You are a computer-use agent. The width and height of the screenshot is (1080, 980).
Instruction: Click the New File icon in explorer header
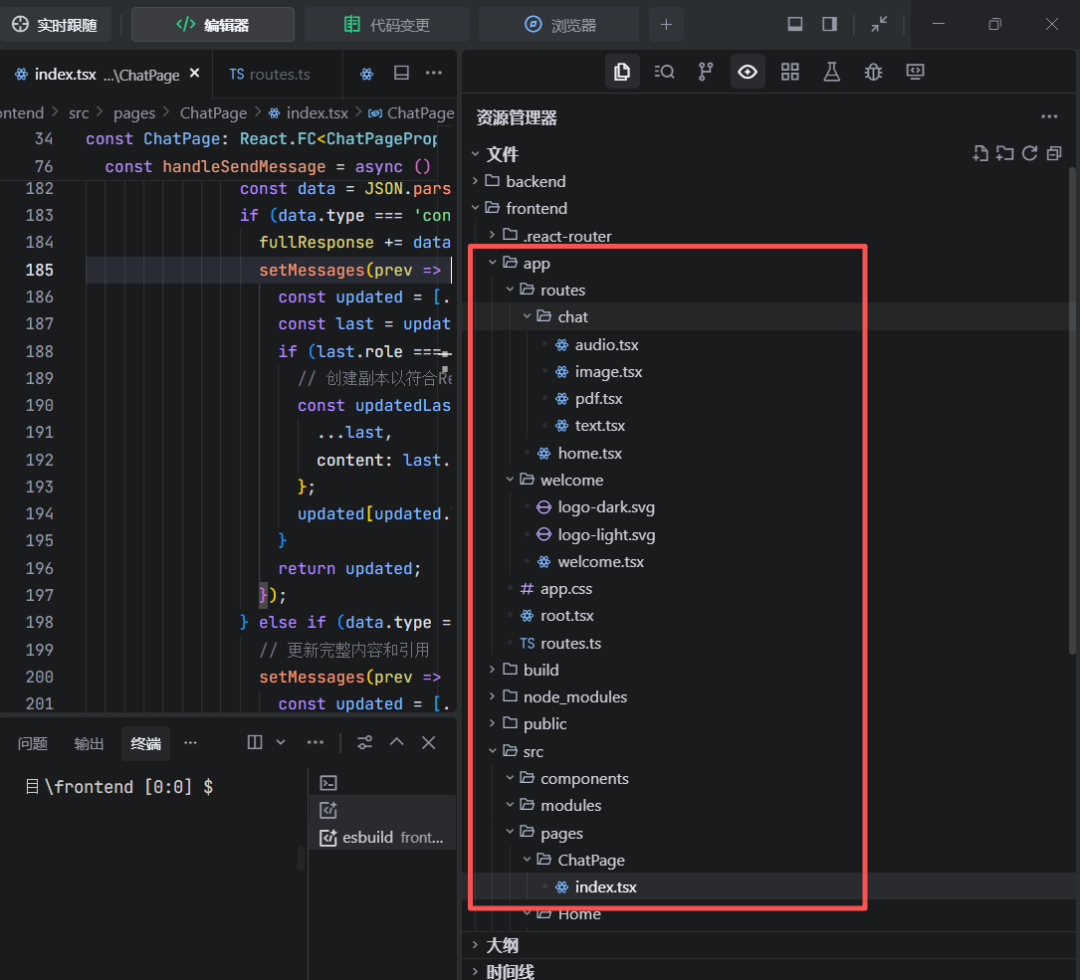[980, 154]
